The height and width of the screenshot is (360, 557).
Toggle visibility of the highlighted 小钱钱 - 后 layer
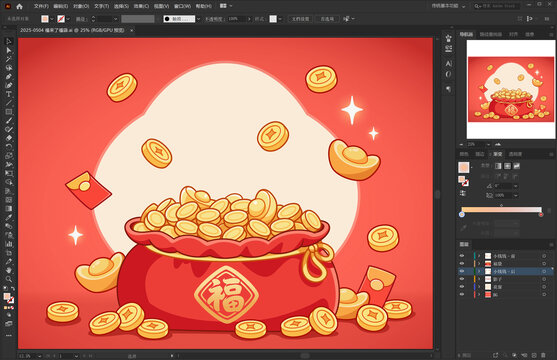462,271
